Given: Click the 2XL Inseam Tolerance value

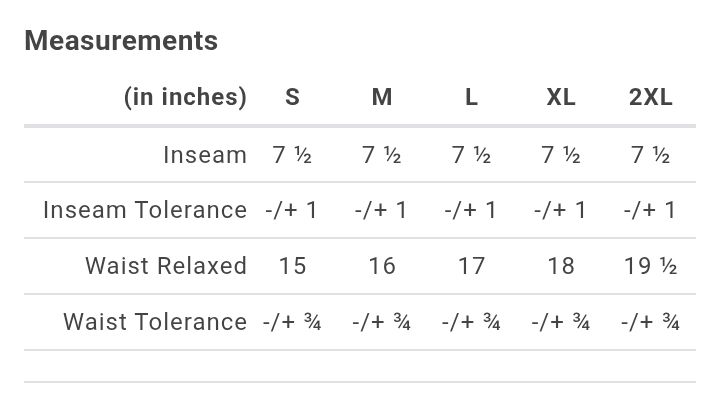Looking at the screenshot, I should [x=650, y=210].
